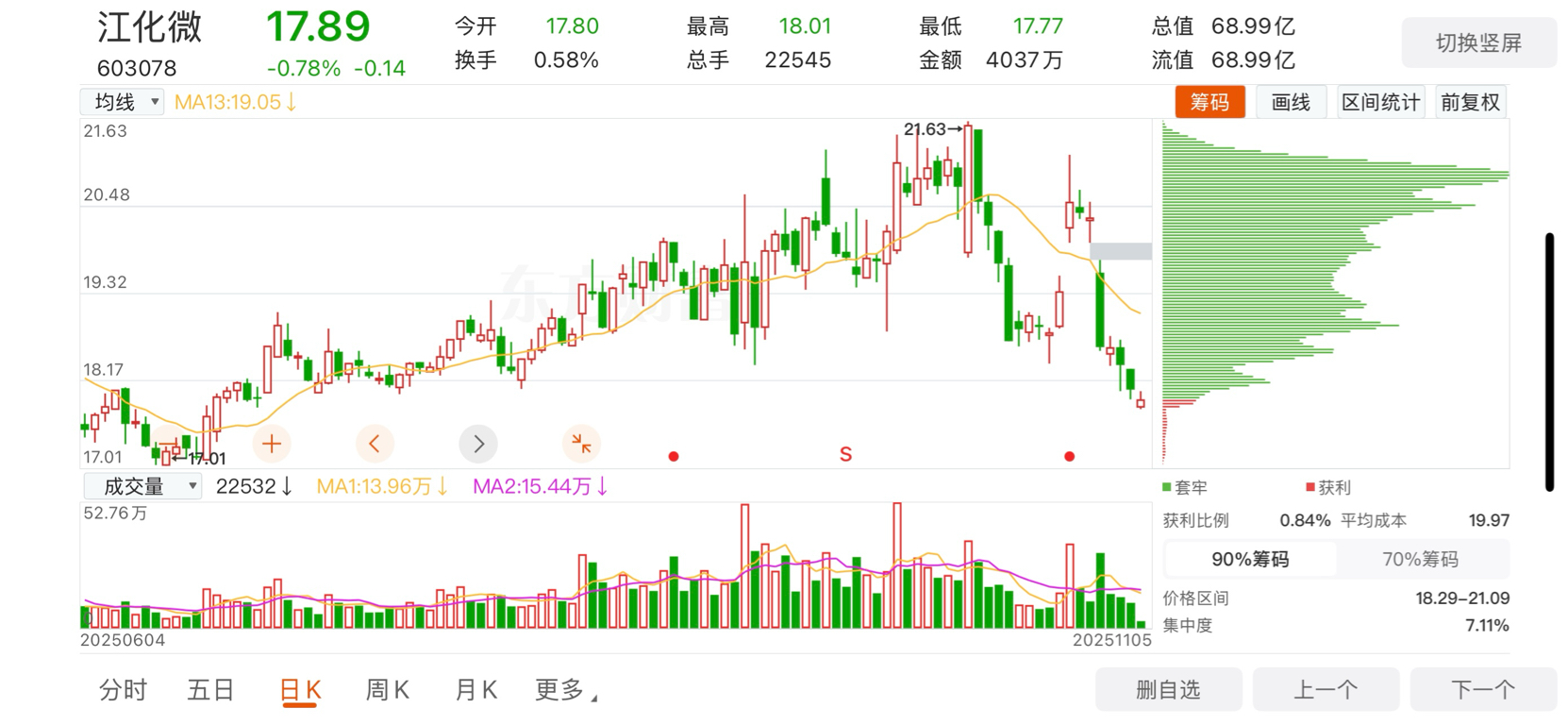Switch to the 分时 tab
This screenshot has width=1568, height=725.
[124, 690]
